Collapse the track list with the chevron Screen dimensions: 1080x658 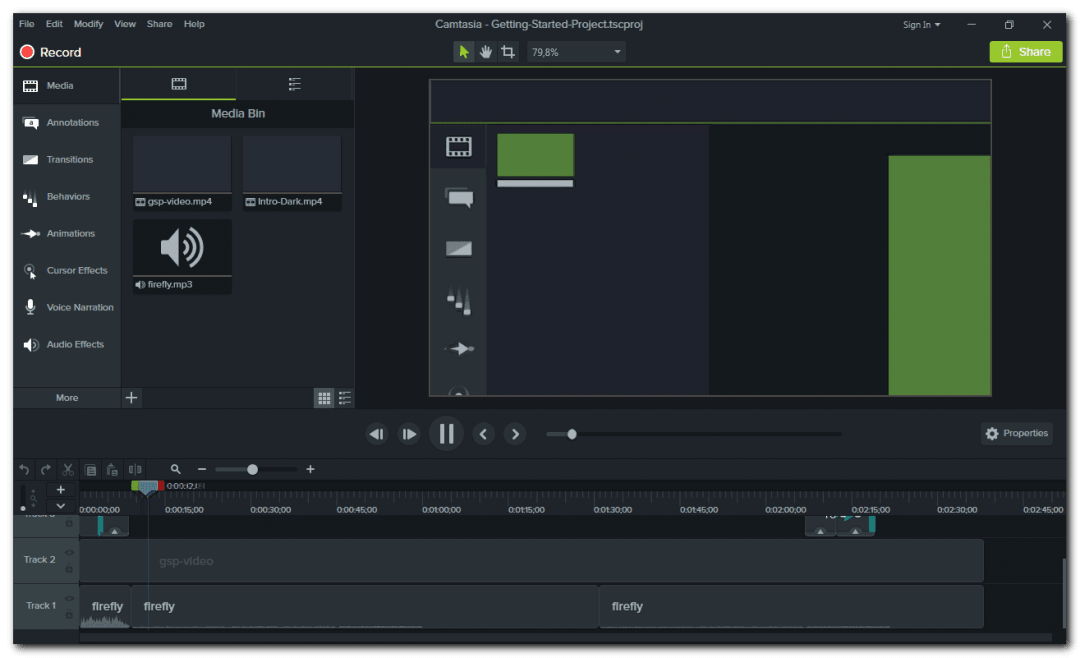click(x=60, y=506)
